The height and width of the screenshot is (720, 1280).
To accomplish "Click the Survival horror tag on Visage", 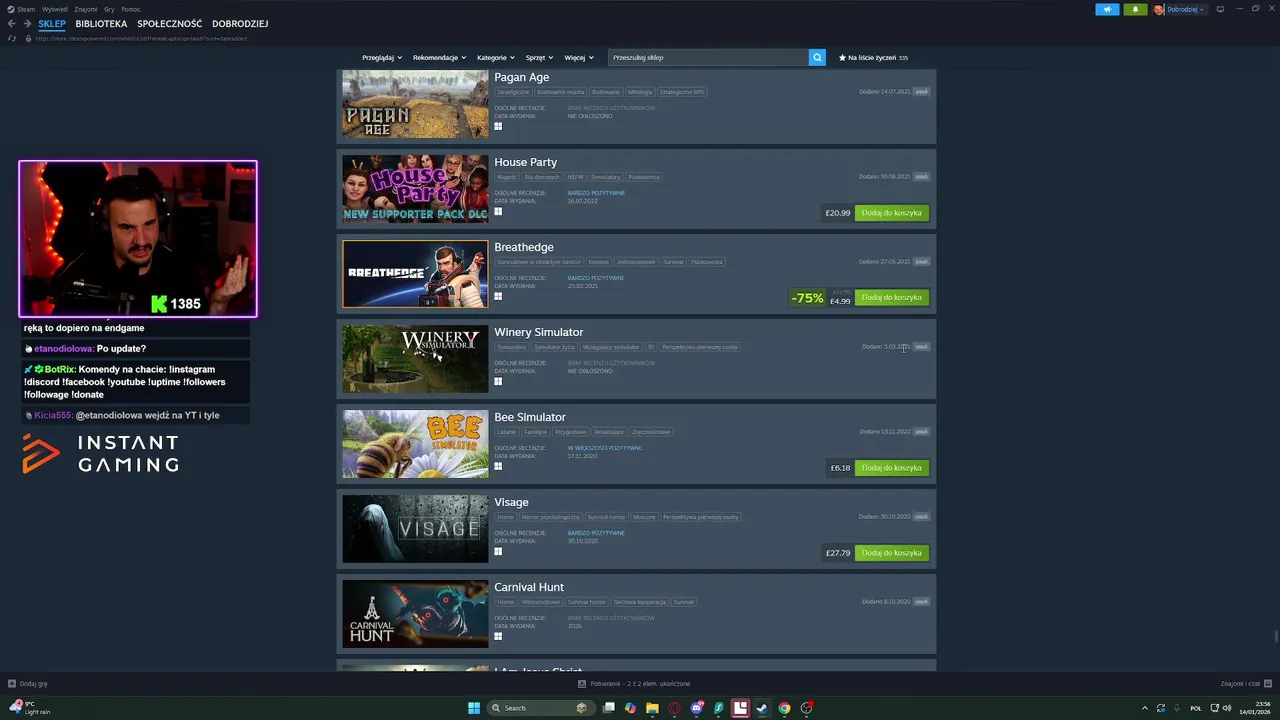I will coord(606,517).
